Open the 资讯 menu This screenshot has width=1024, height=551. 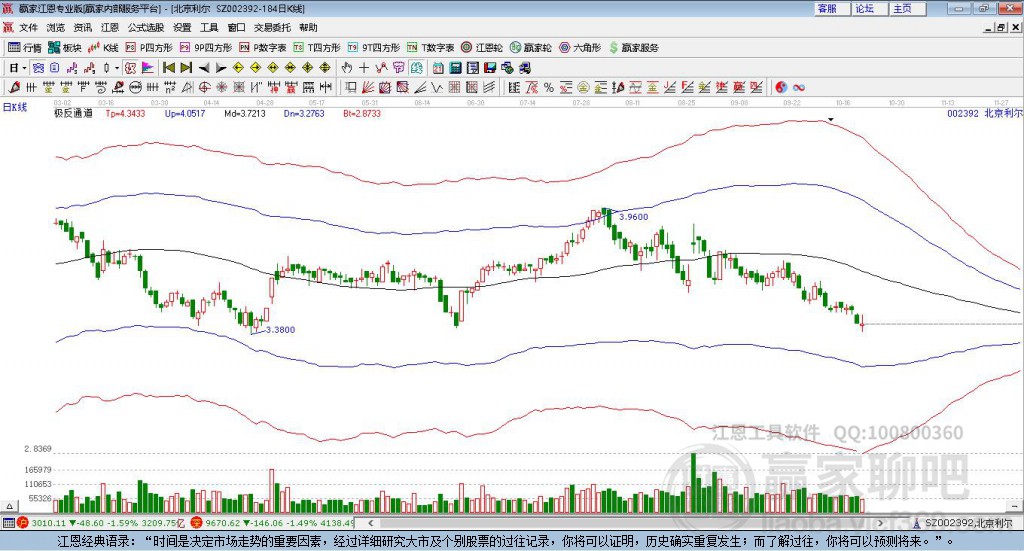83,27
